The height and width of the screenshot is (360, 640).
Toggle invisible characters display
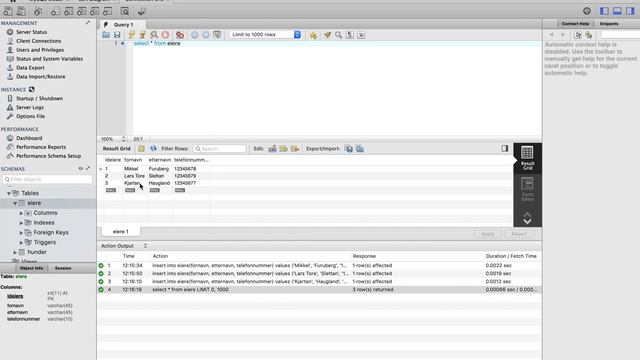tap(350, 35)
